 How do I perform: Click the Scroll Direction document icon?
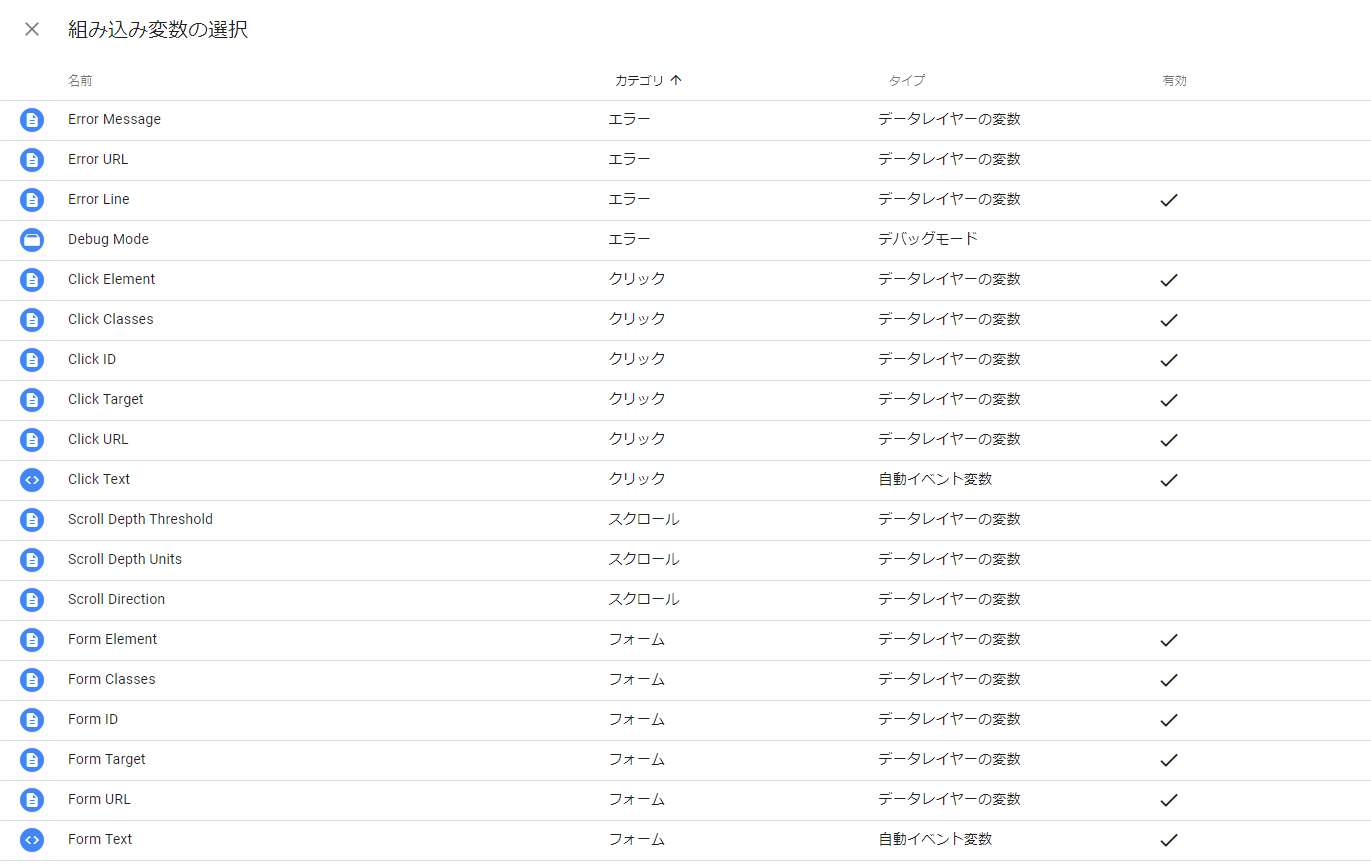click(x=32, y=600)
